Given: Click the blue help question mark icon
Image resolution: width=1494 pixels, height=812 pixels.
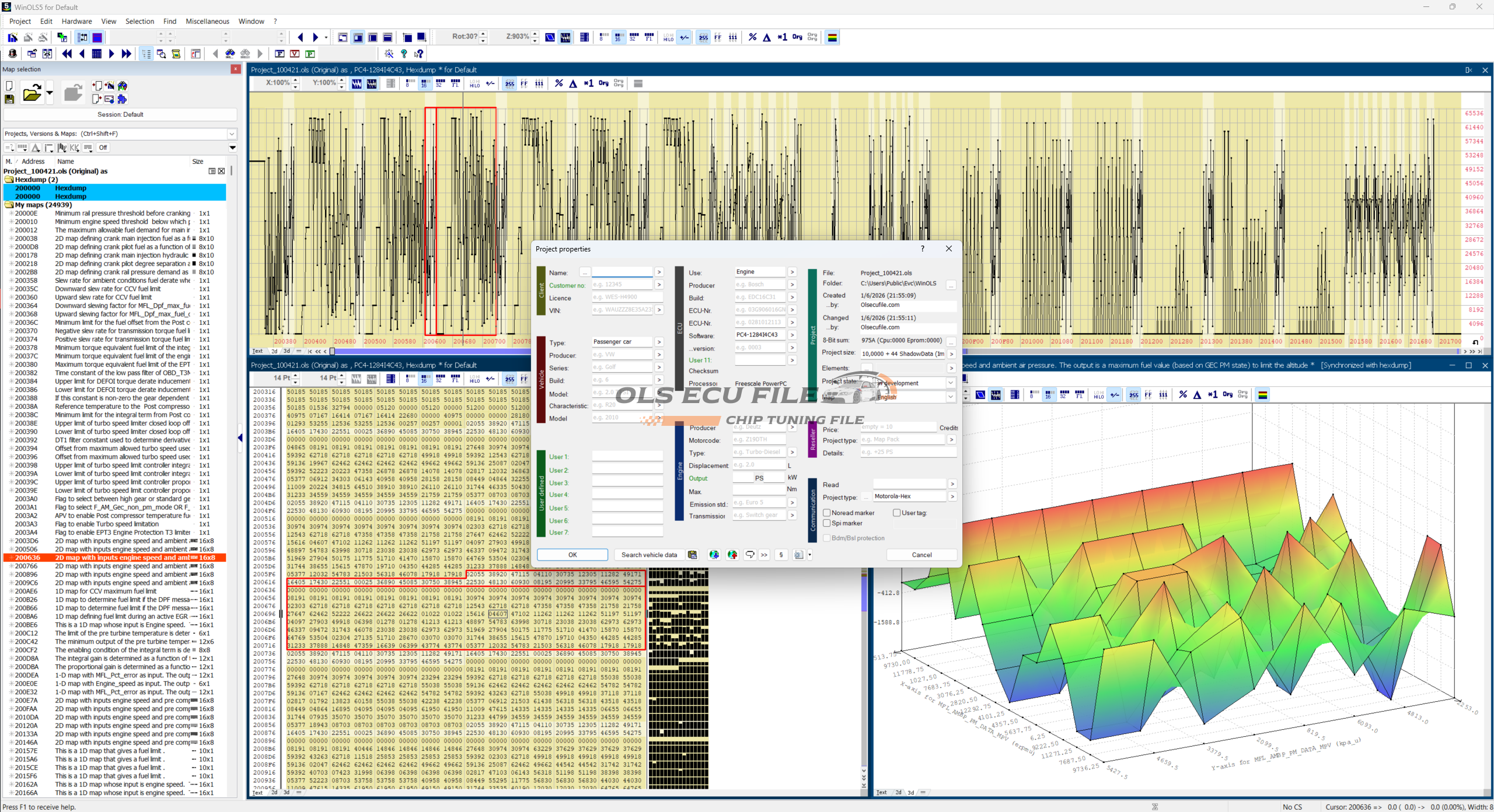Looking at the screenshot, I should tap(404, 54).
